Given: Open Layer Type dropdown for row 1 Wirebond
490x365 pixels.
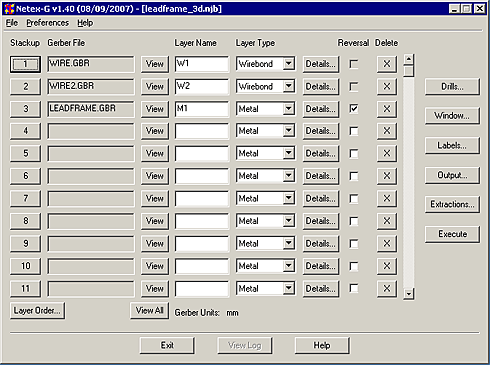Looking at the screenshot, I should point(289,64).
